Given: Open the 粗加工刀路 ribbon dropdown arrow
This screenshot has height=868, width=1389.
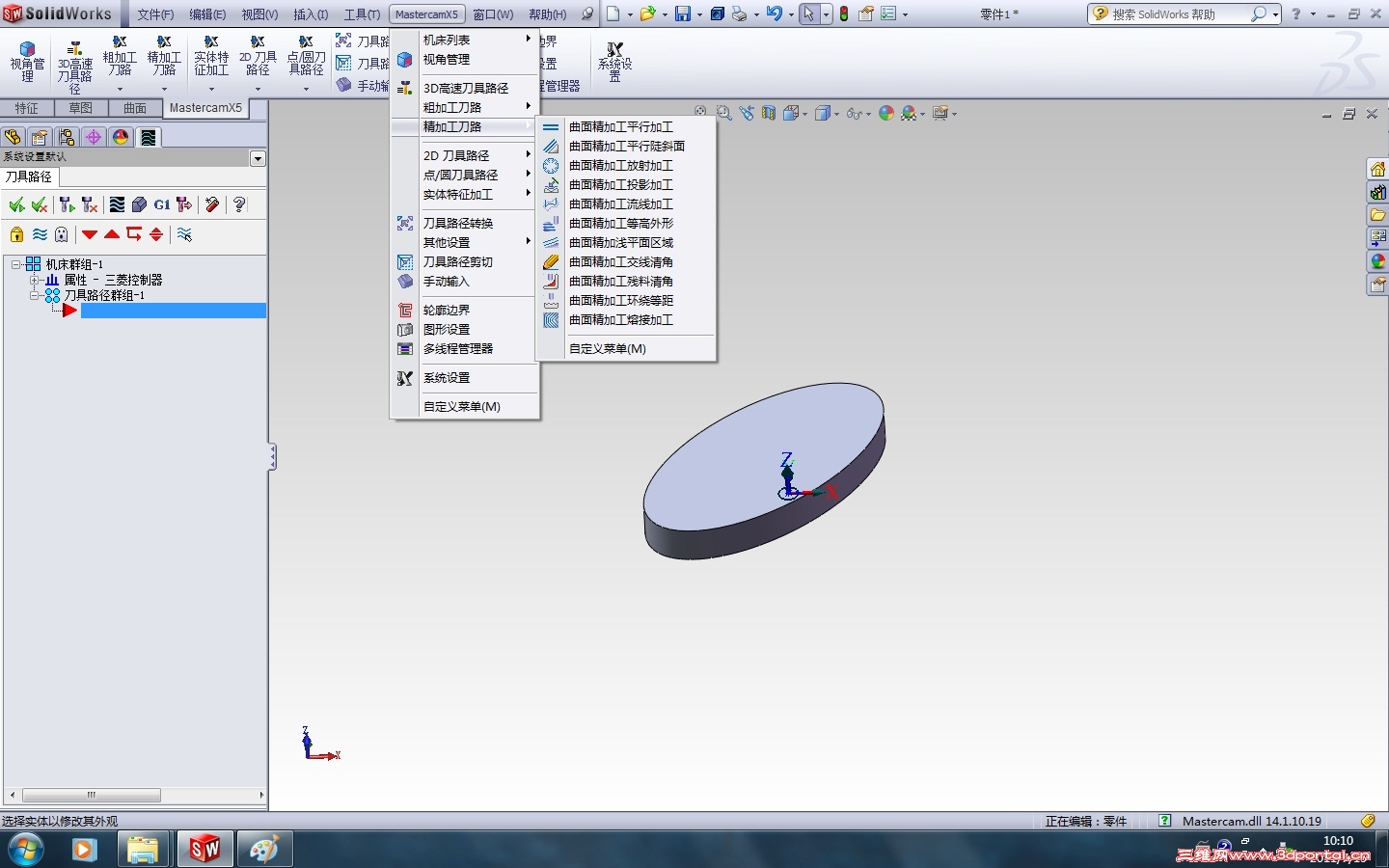Looking at the screenshot, I should click(120, 90).
